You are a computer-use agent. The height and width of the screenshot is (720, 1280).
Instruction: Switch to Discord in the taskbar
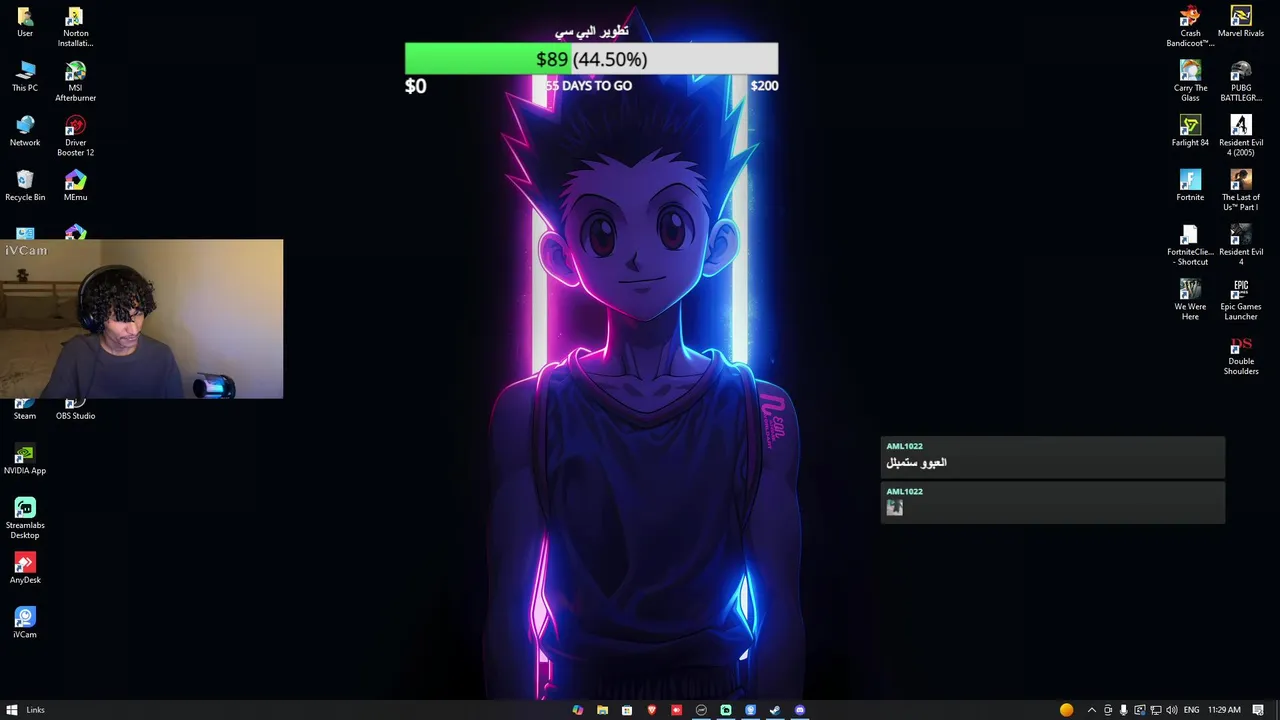point(800,710)
